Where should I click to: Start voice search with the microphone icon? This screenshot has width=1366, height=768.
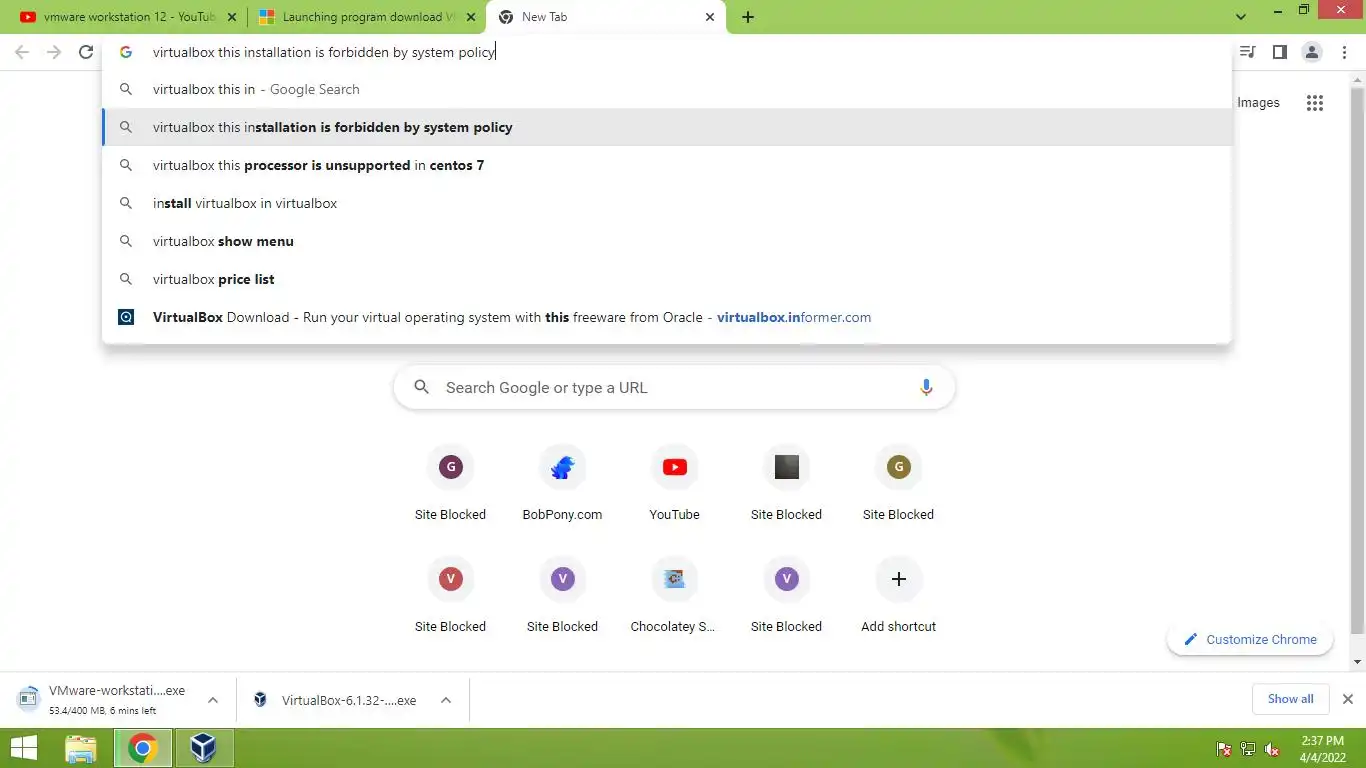pyautogui.click(x=926, y=388)
